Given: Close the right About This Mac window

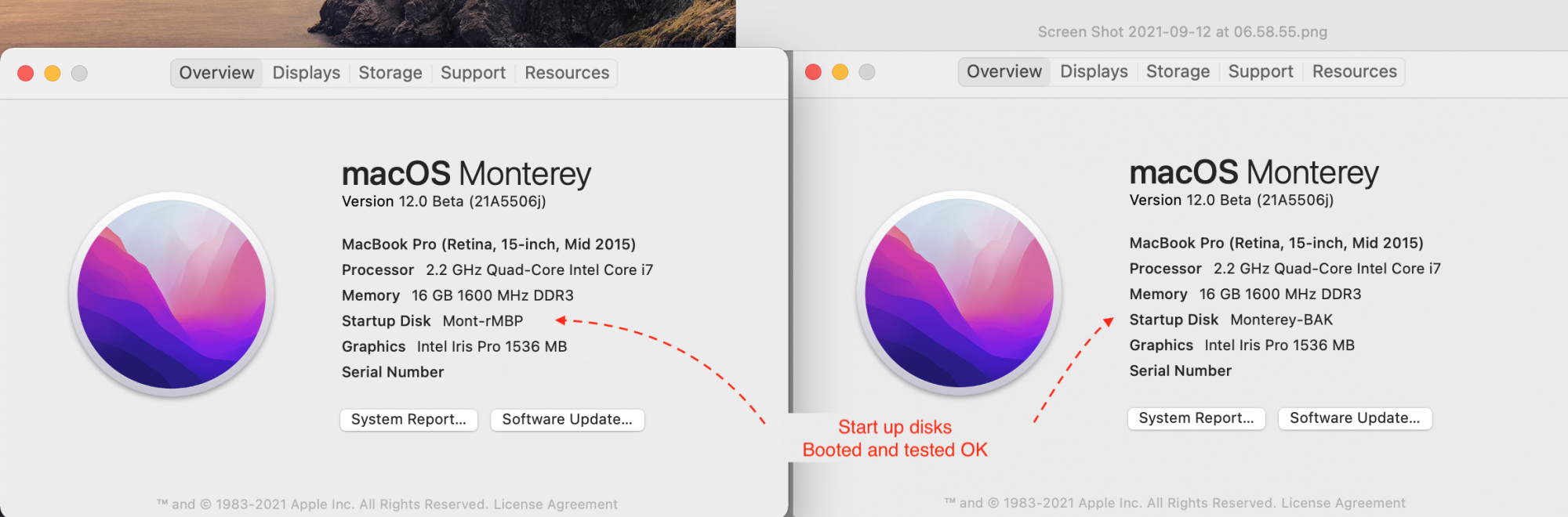Looking at the screenshot, I should tap(813, 72).
